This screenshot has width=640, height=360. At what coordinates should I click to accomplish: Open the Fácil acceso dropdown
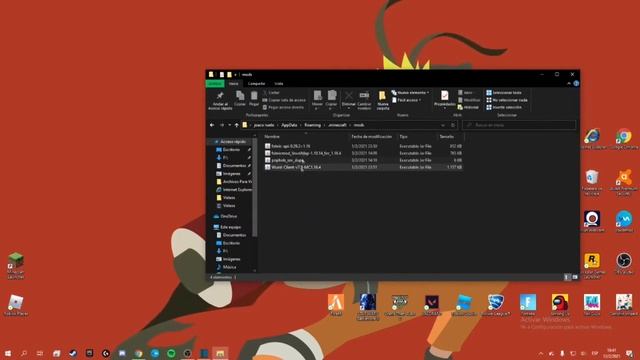click(407, 100)
